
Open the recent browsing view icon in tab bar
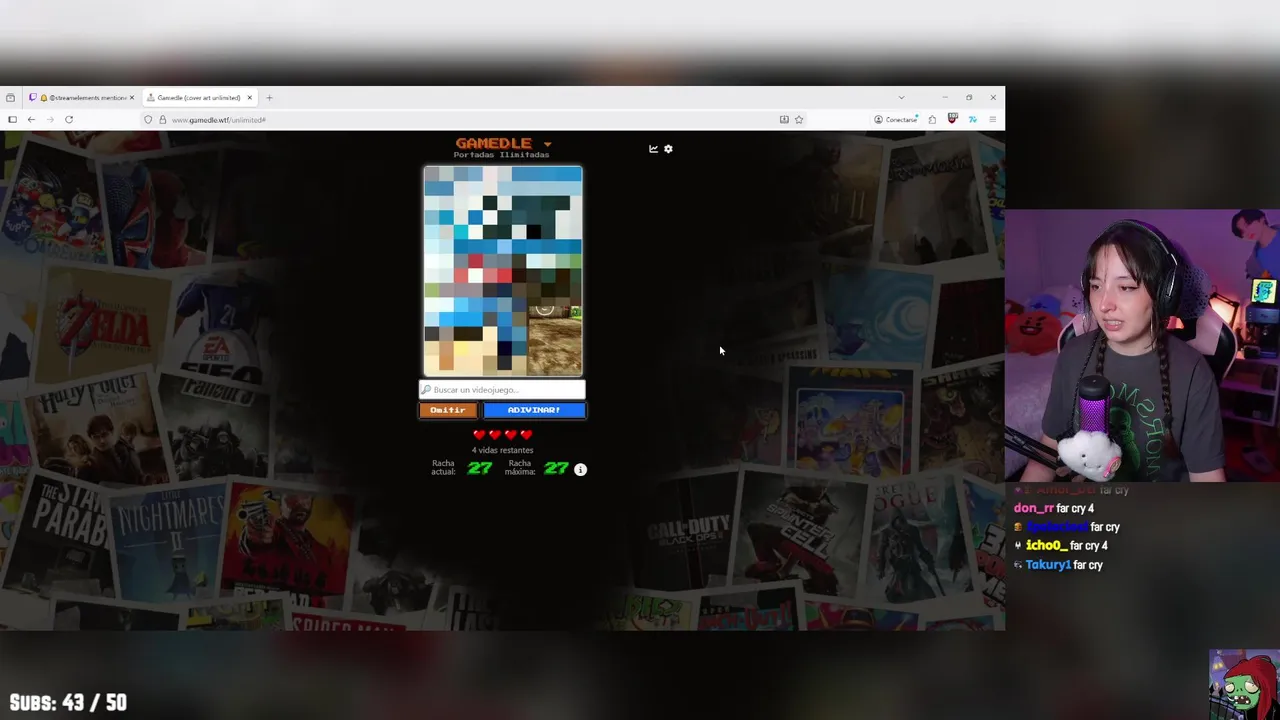[x=10, y=98]
